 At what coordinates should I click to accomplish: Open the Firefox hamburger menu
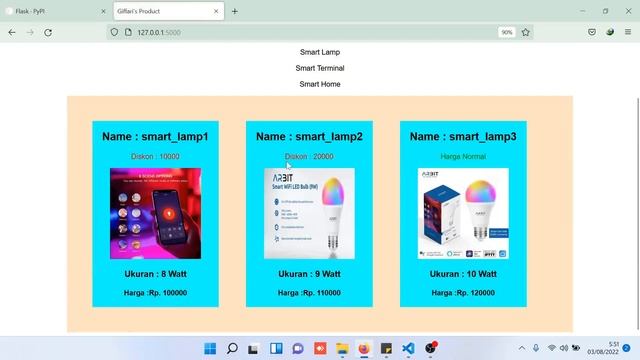click(628, 32)
